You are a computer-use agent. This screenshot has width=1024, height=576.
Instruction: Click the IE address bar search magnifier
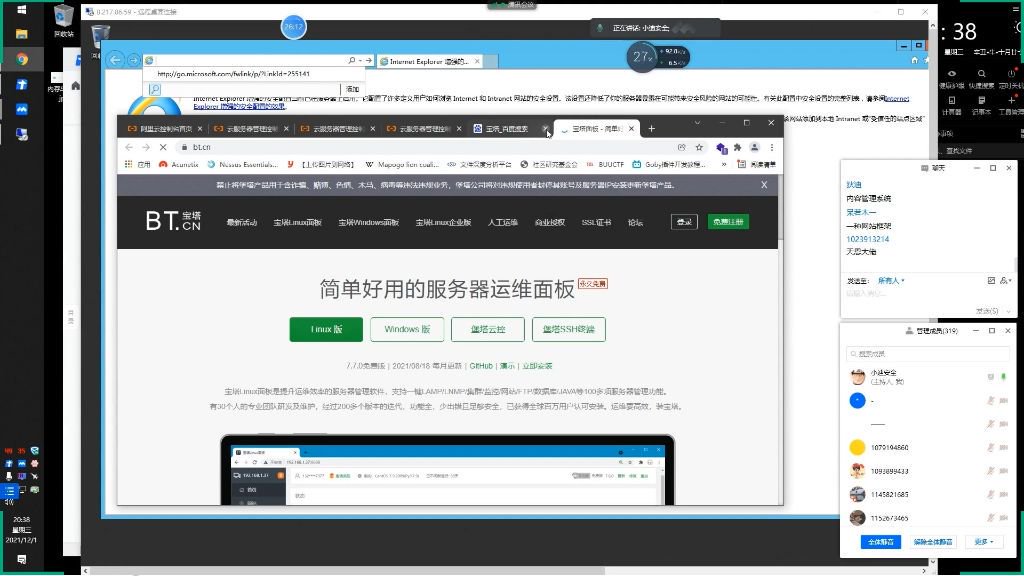352,60
